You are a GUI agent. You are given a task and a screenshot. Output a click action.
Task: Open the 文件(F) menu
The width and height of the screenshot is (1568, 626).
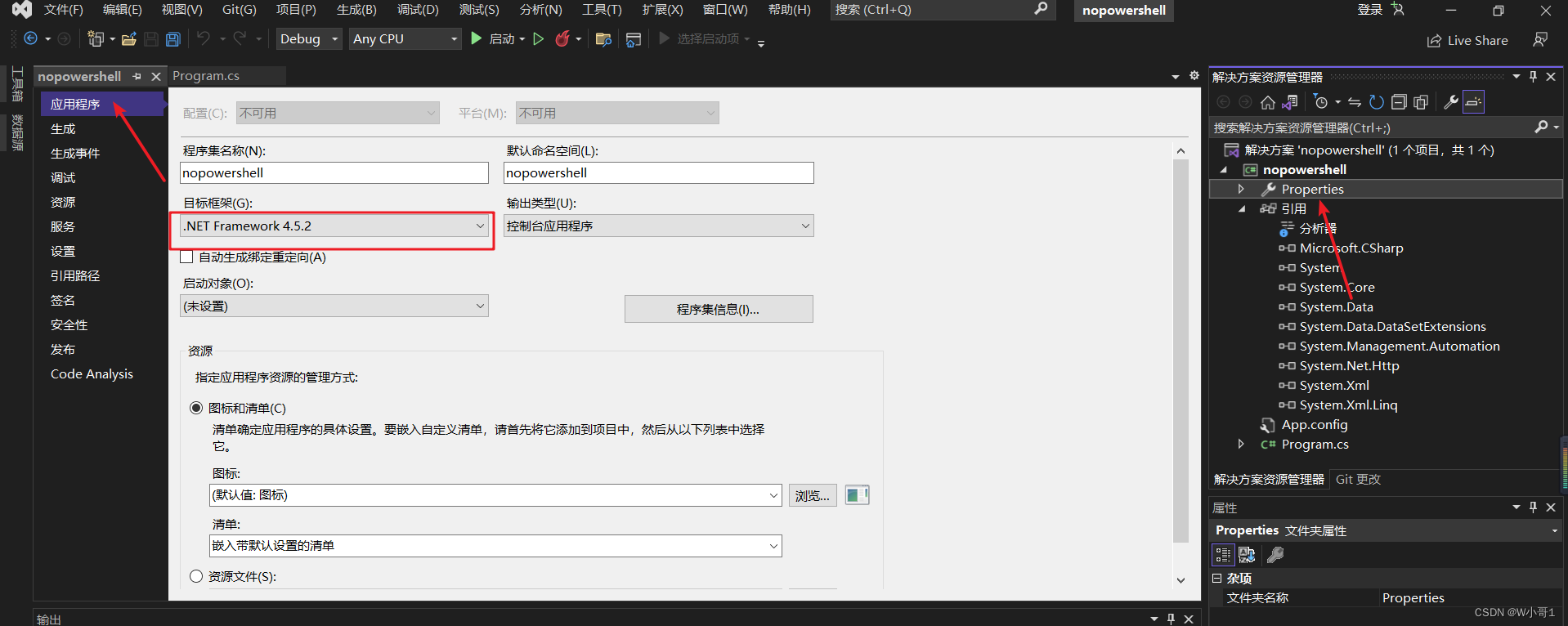pos(64,10)
